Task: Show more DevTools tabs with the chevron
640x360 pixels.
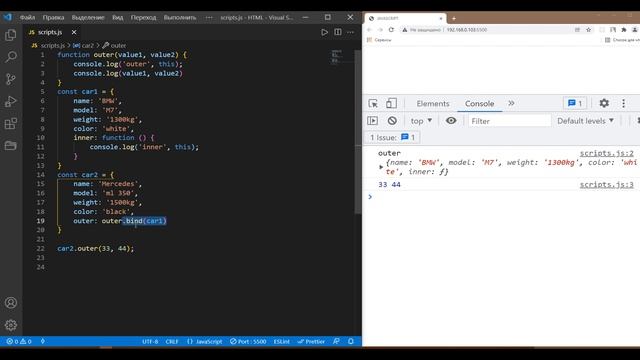Action: click(x=511, y=104)
